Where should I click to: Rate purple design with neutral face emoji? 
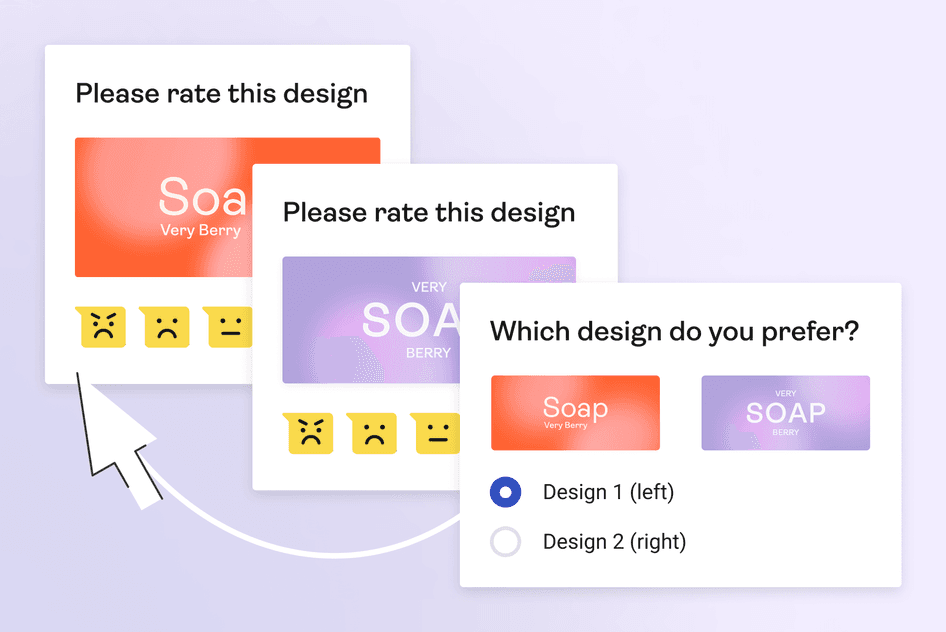[x=436, y=433]
